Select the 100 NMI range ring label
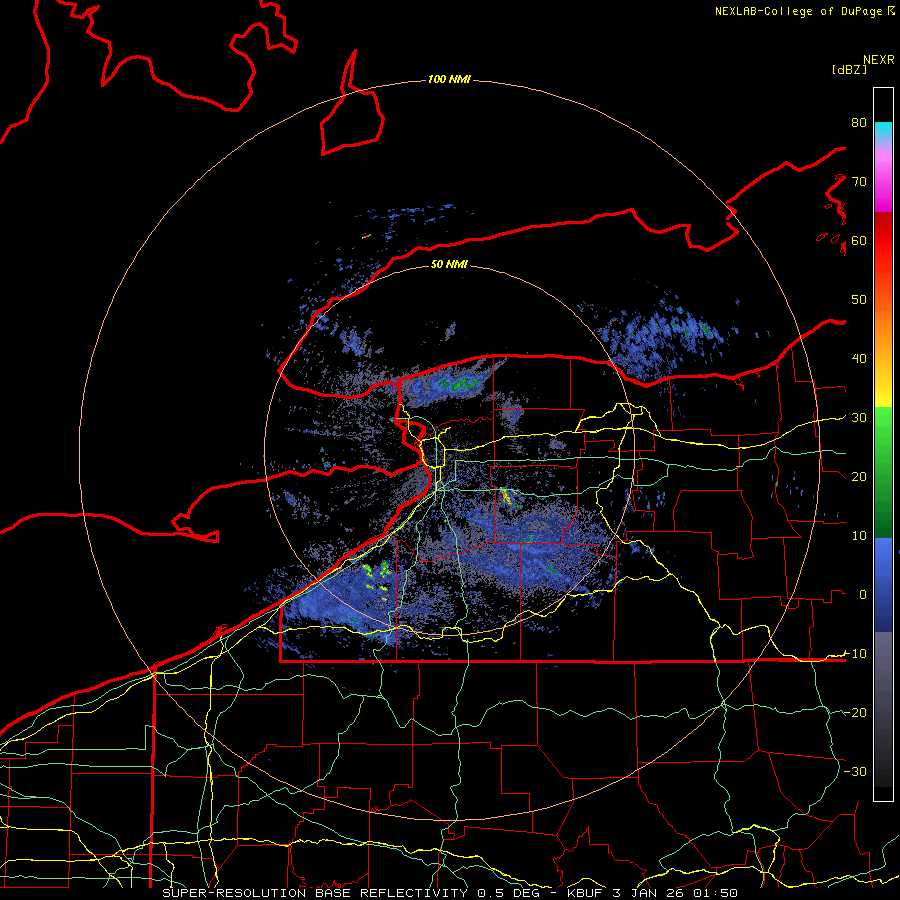The height and width of the screenshot is (900, 900). coord(449,79)
